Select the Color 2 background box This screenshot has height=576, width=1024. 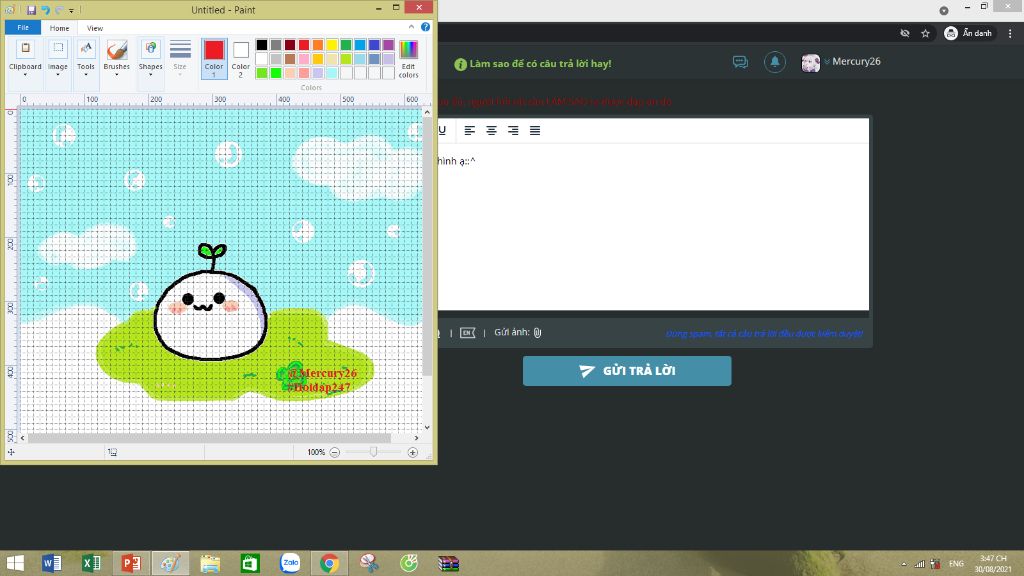pos(240,58)
